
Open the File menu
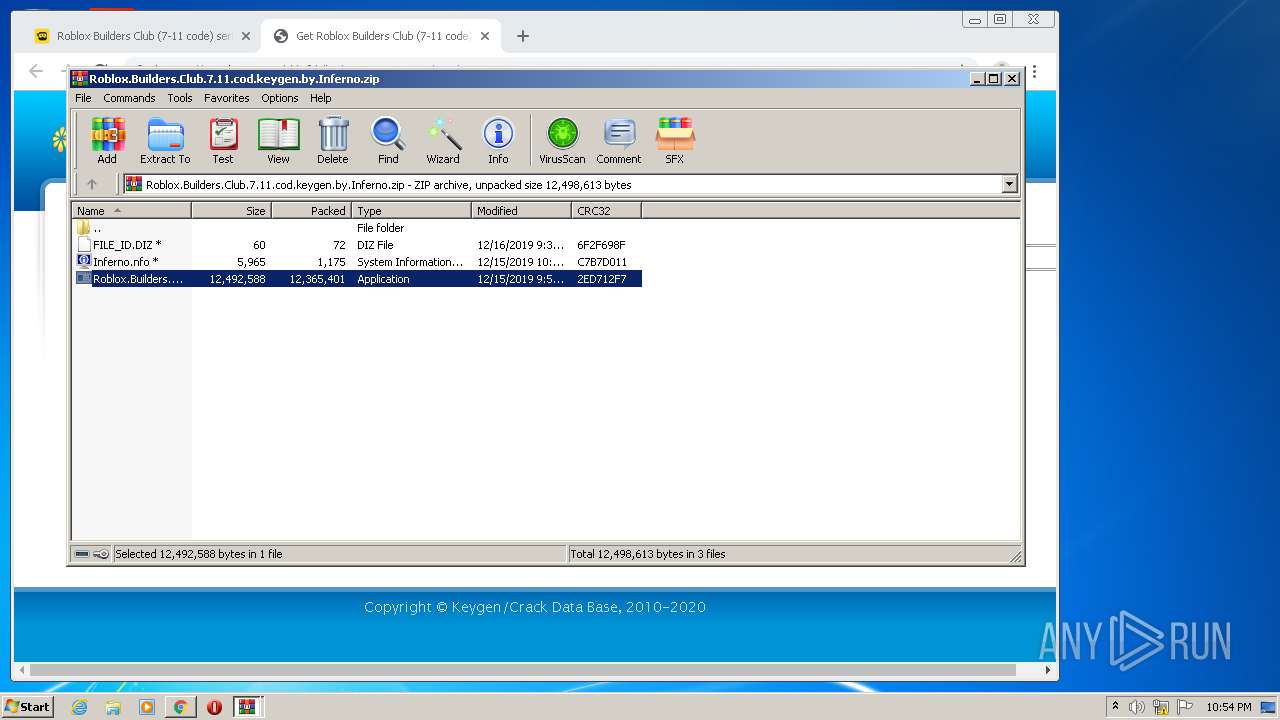click(x=83, y=98)
